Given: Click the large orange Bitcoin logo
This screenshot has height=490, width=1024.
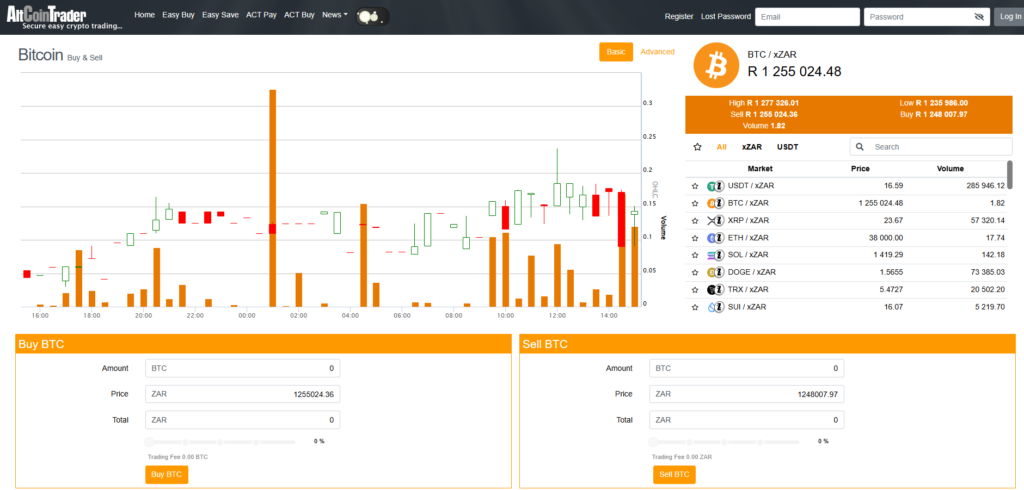Looking at the screenshot, I should (716, 66).
